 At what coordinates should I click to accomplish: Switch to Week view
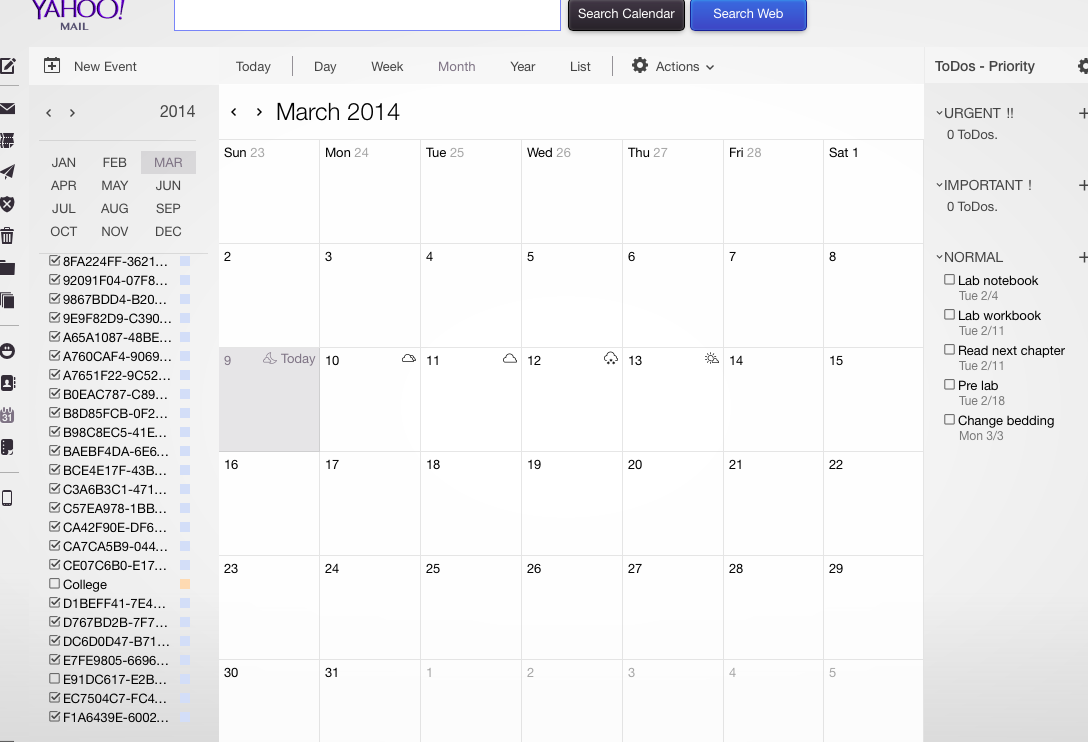tap(387, 67)
